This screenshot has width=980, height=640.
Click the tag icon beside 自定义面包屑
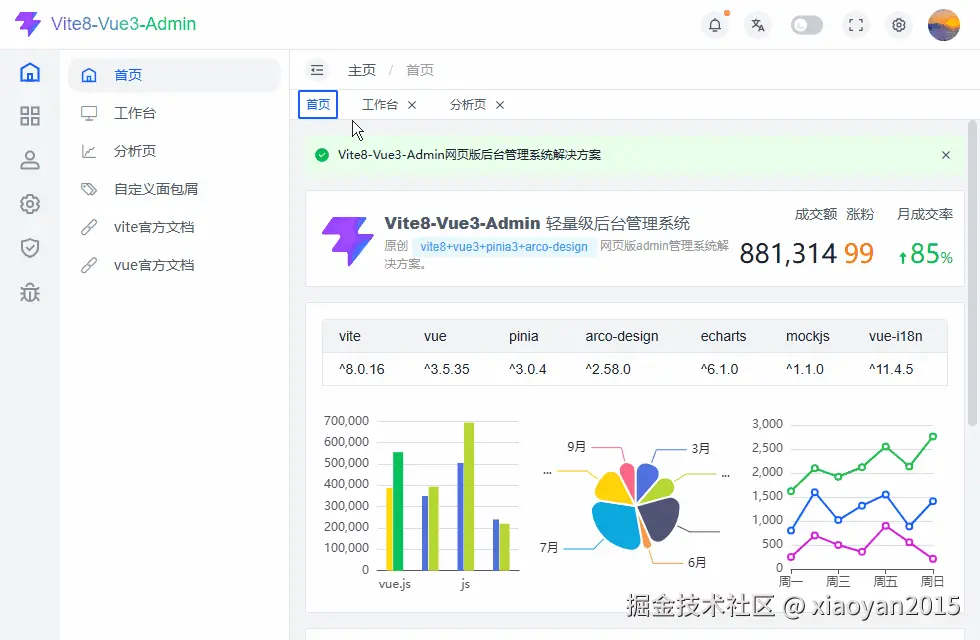pyautogui.click(x=89, y=189)
